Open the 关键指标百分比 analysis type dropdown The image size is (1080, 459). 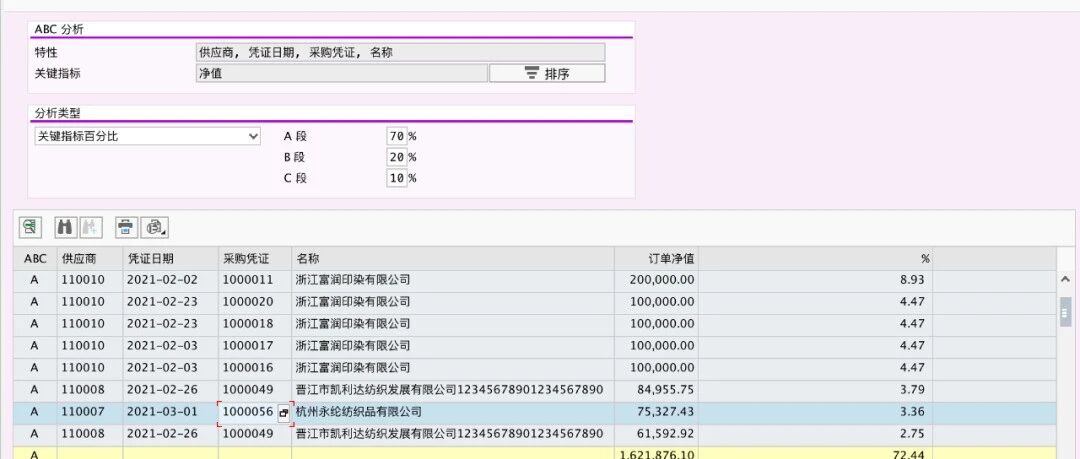tap(147, 136)
